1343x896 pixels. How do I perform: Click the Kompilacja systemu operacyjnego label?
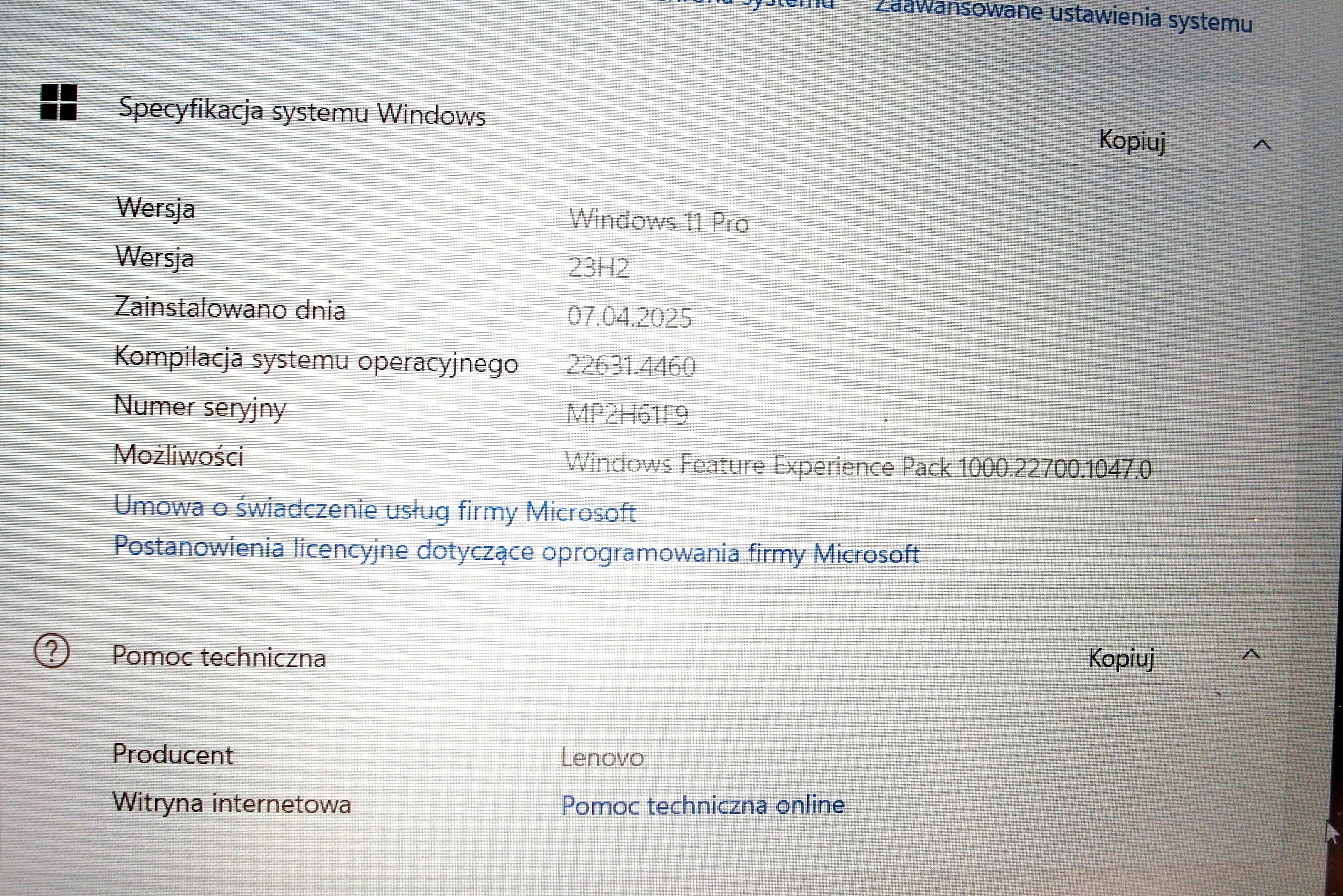316,361
